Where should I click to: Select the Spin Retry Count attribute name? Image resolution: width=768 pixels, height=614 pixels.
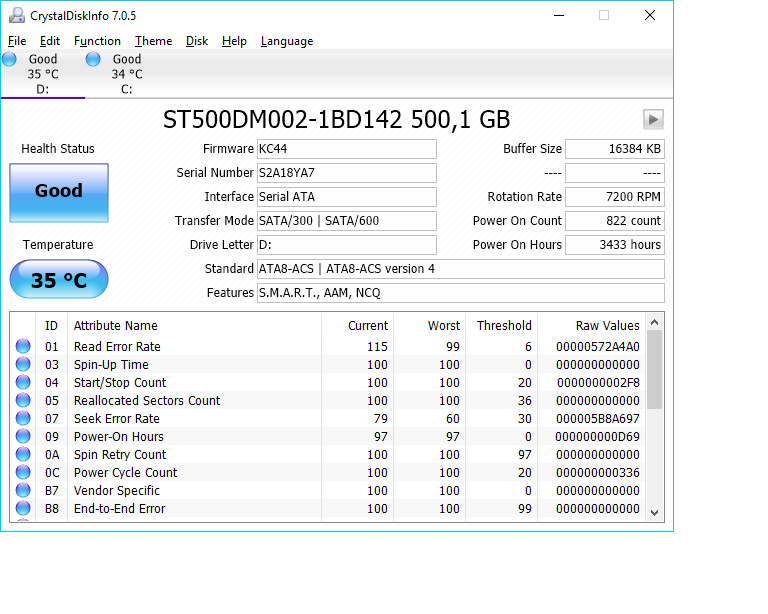click(120, 455)
